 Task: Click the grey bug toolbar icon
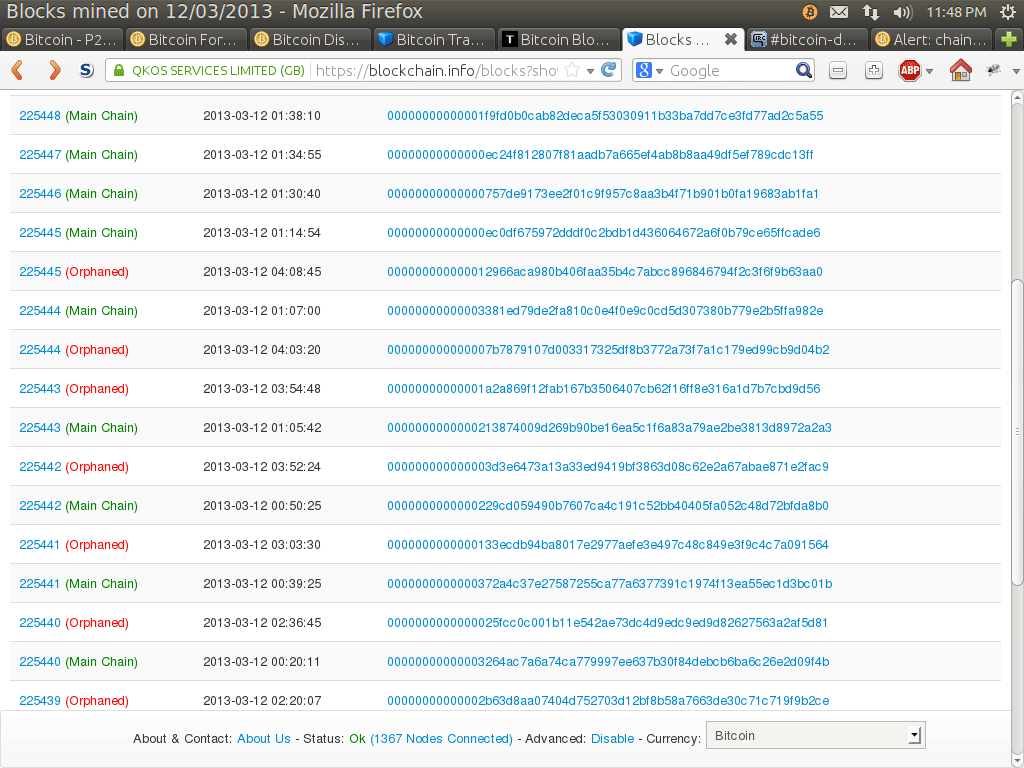point(993,70)
